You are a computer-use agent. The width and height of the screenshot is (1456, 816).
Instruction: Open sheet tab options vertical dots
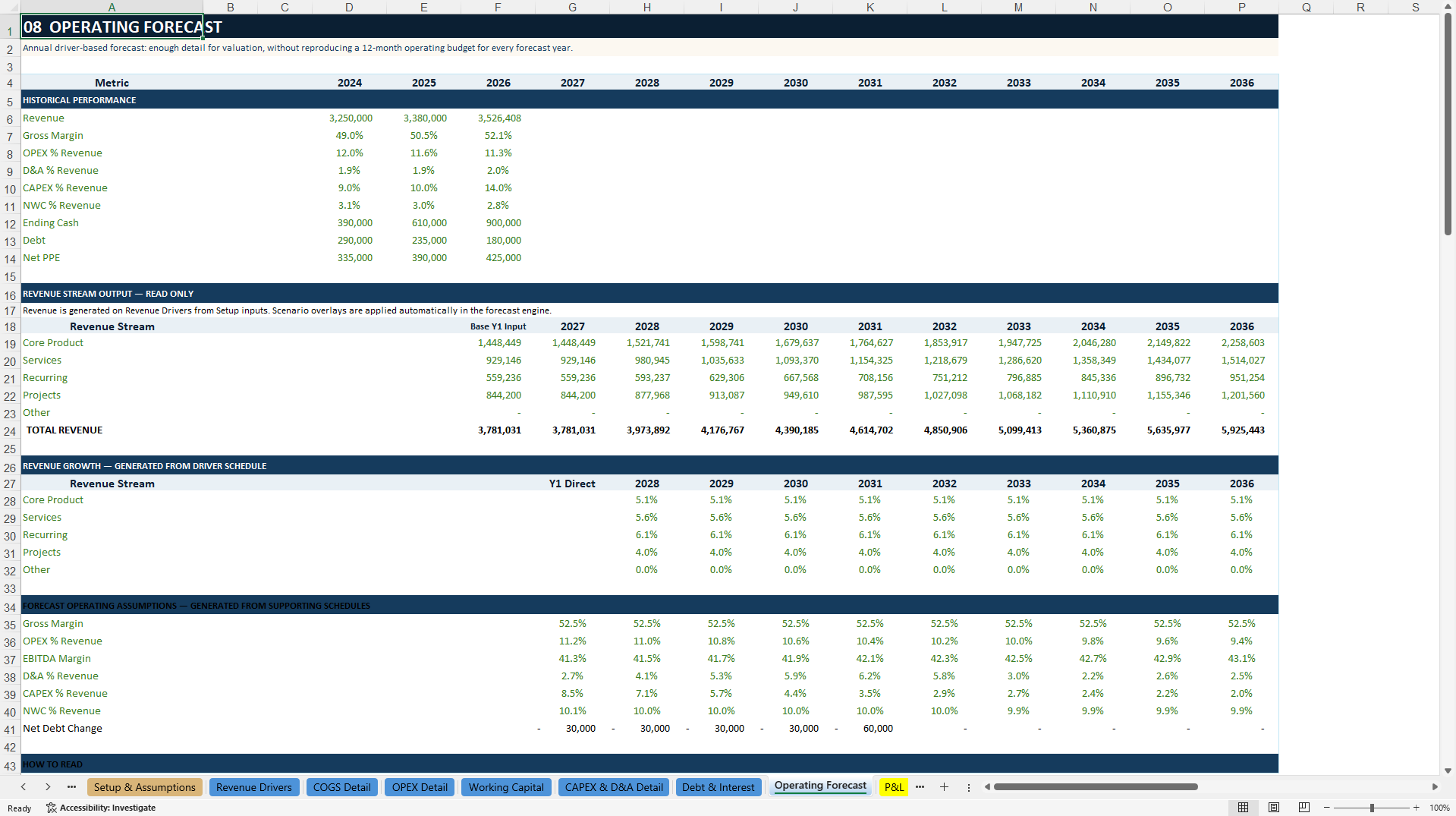tap(969, 787)
